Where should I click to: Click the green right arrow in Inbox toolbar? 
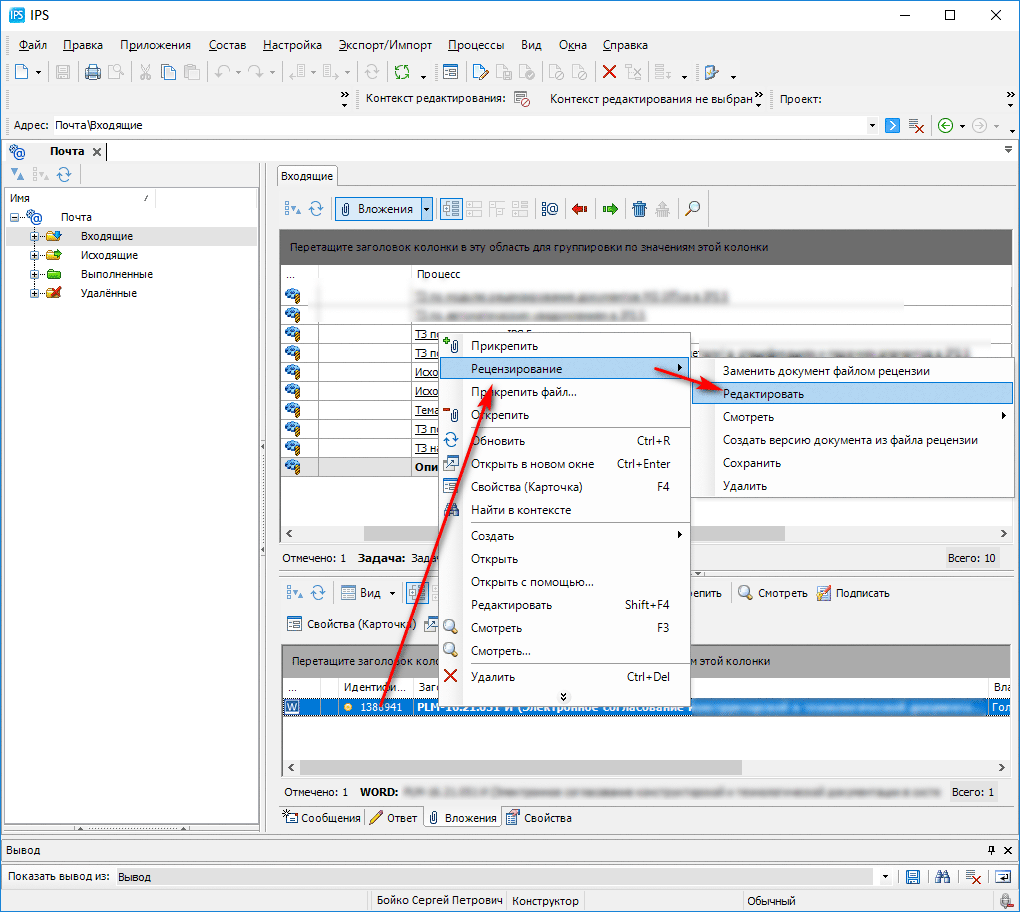609,209
